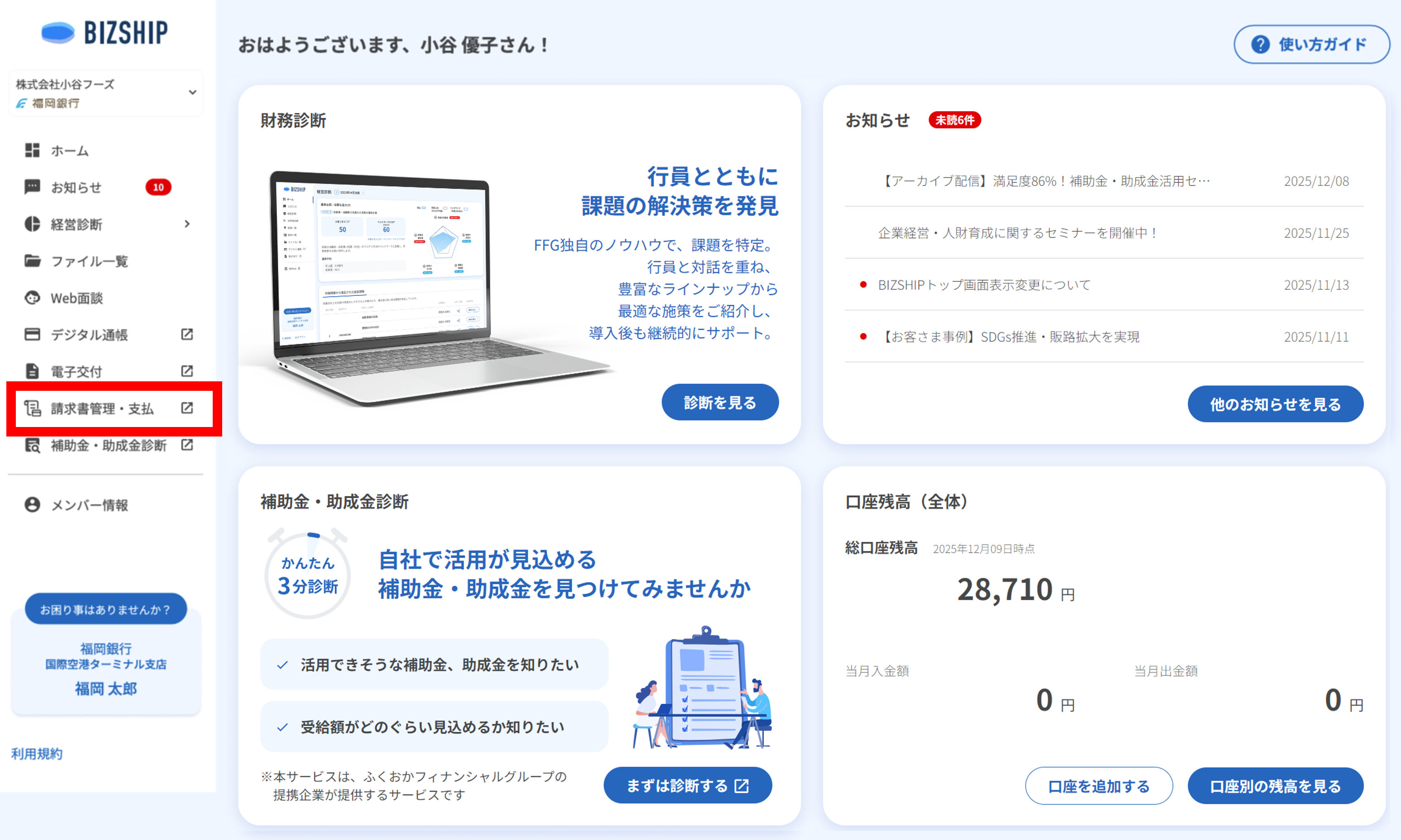Click 他のお知らせを見る button
The height and width of the screenshot is (840, 1401).
click(x=1275, y=404)
